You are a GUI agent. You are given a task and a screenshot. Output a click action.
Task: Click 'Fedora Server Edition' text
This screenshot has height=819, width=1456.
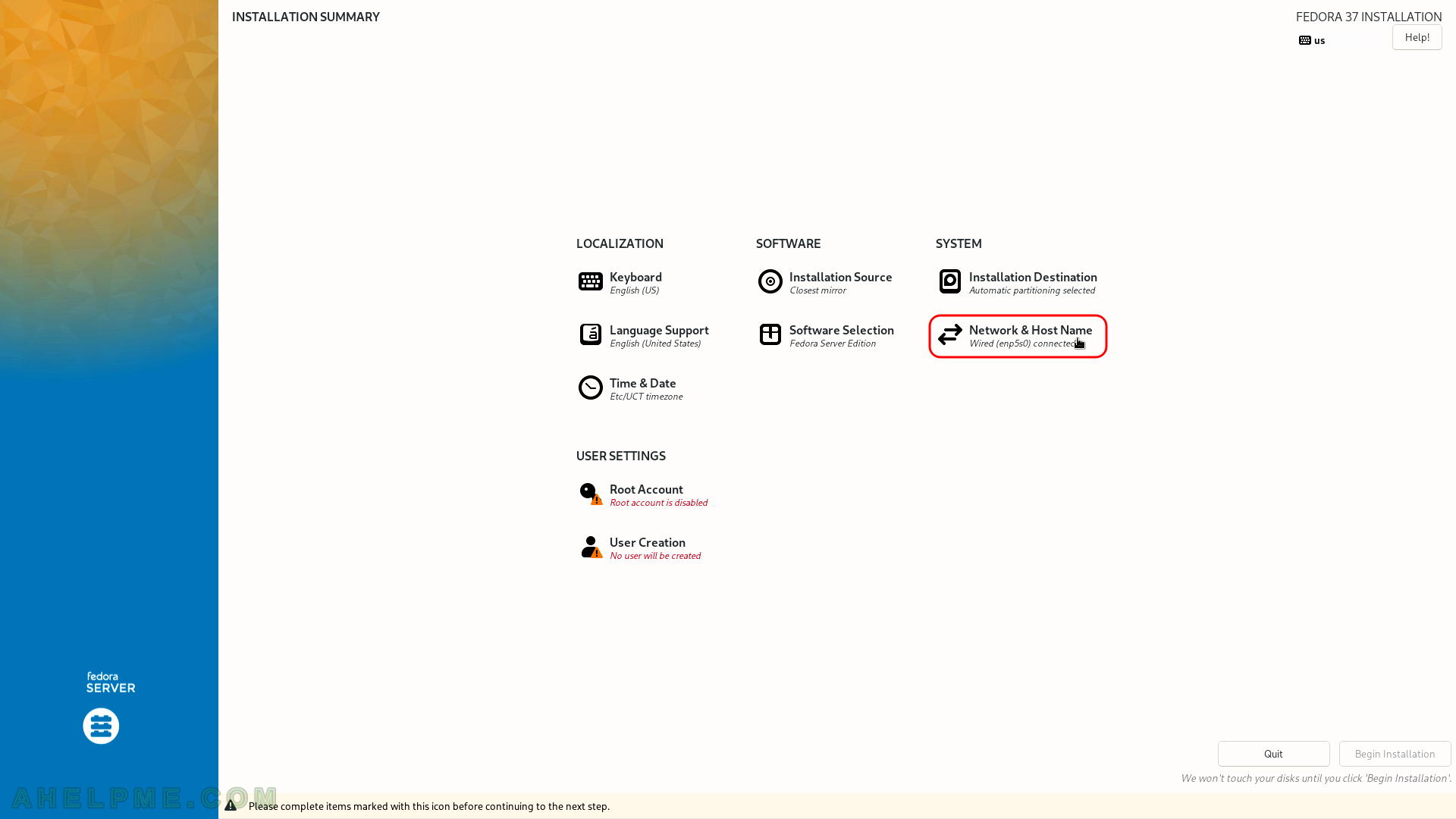(833, 344)
